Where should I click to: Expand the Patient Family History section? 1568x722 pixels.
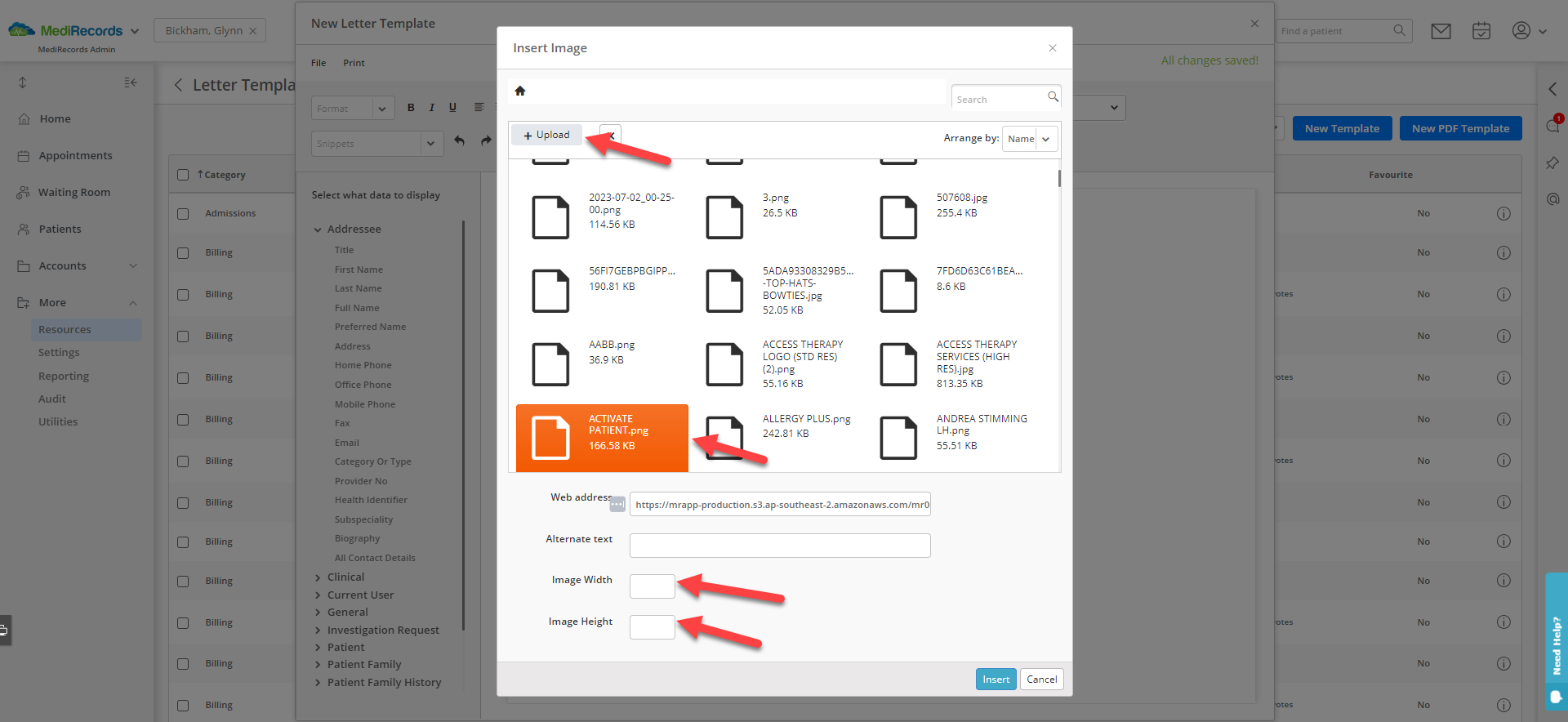pyautogui.click(x=318, y=683)
